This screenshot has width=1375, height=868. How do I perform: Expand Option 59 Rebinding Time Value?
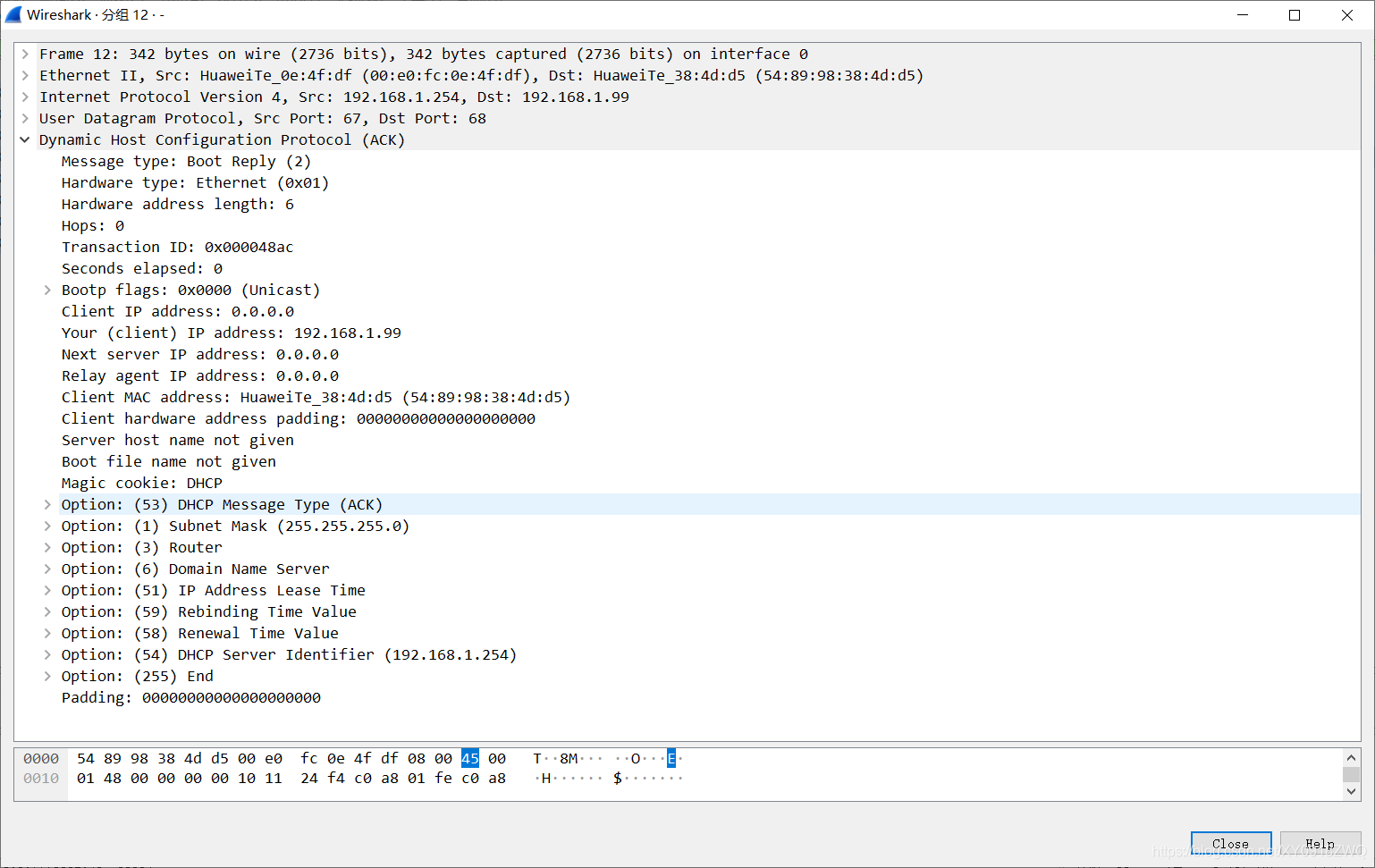click(x=47, y=611)
